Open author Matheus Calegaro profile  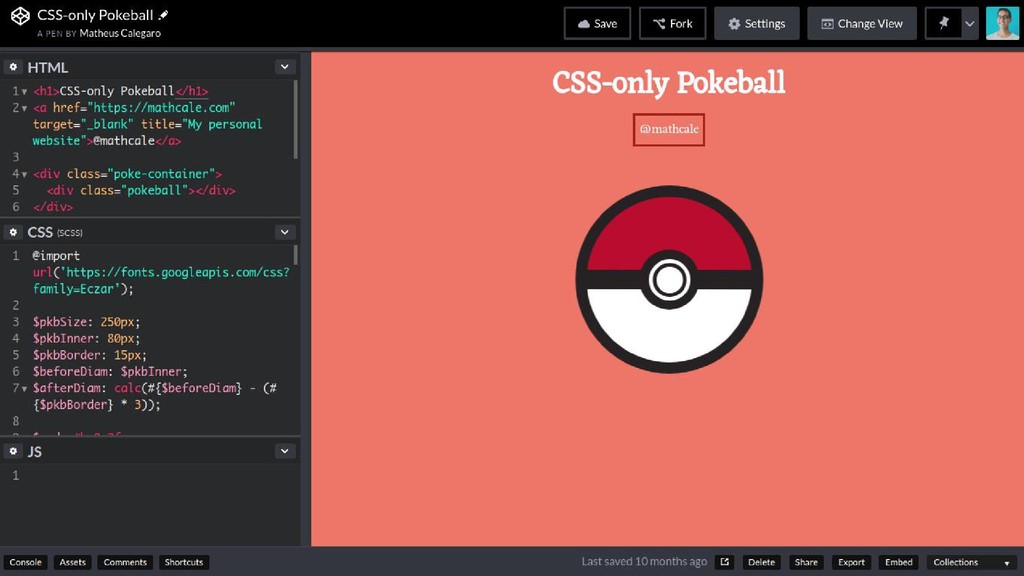120,33
